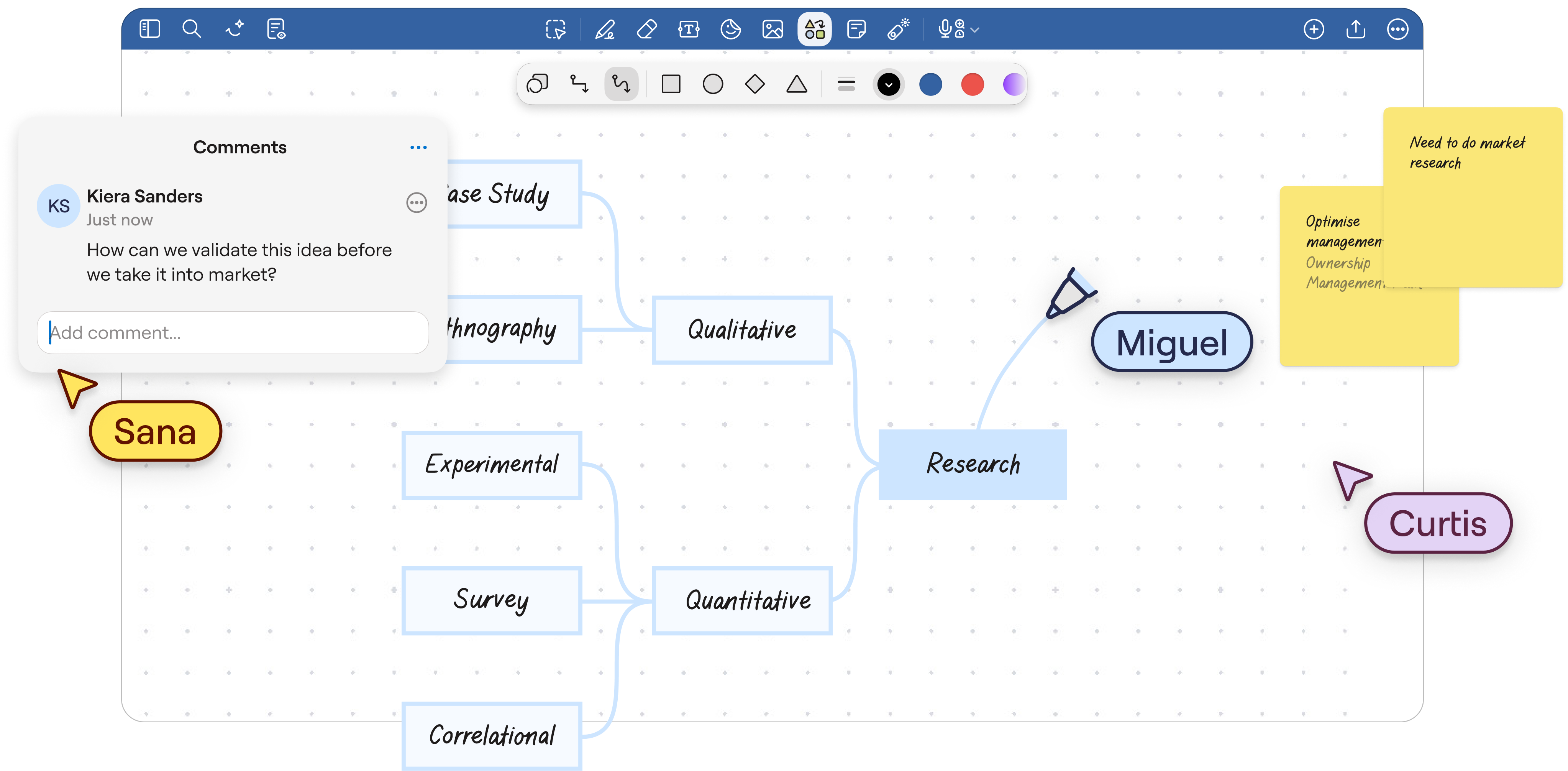Click the insert image tool
1568x771 pixels.
tap(773, 29)
